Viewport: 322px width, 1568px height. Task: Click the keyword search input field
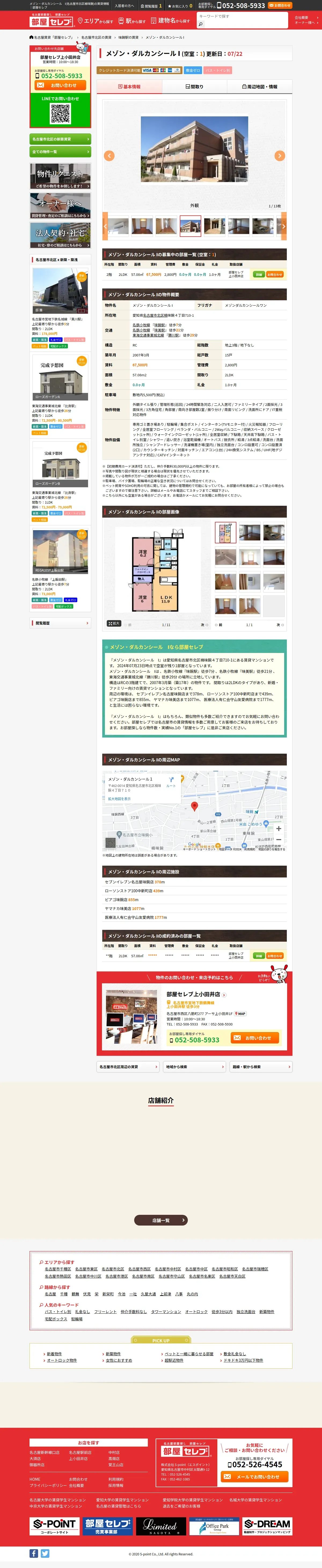(x=242, y=16)
